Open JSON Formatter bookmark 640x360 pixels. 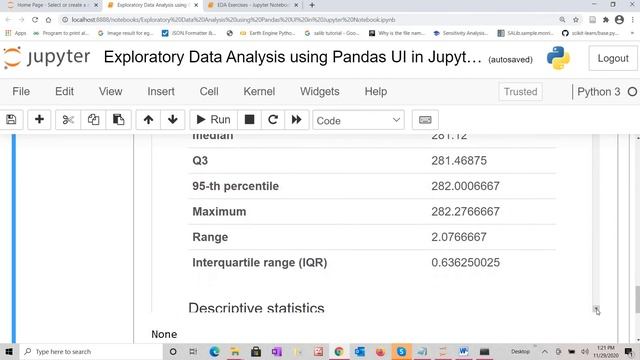pos(189,33)
